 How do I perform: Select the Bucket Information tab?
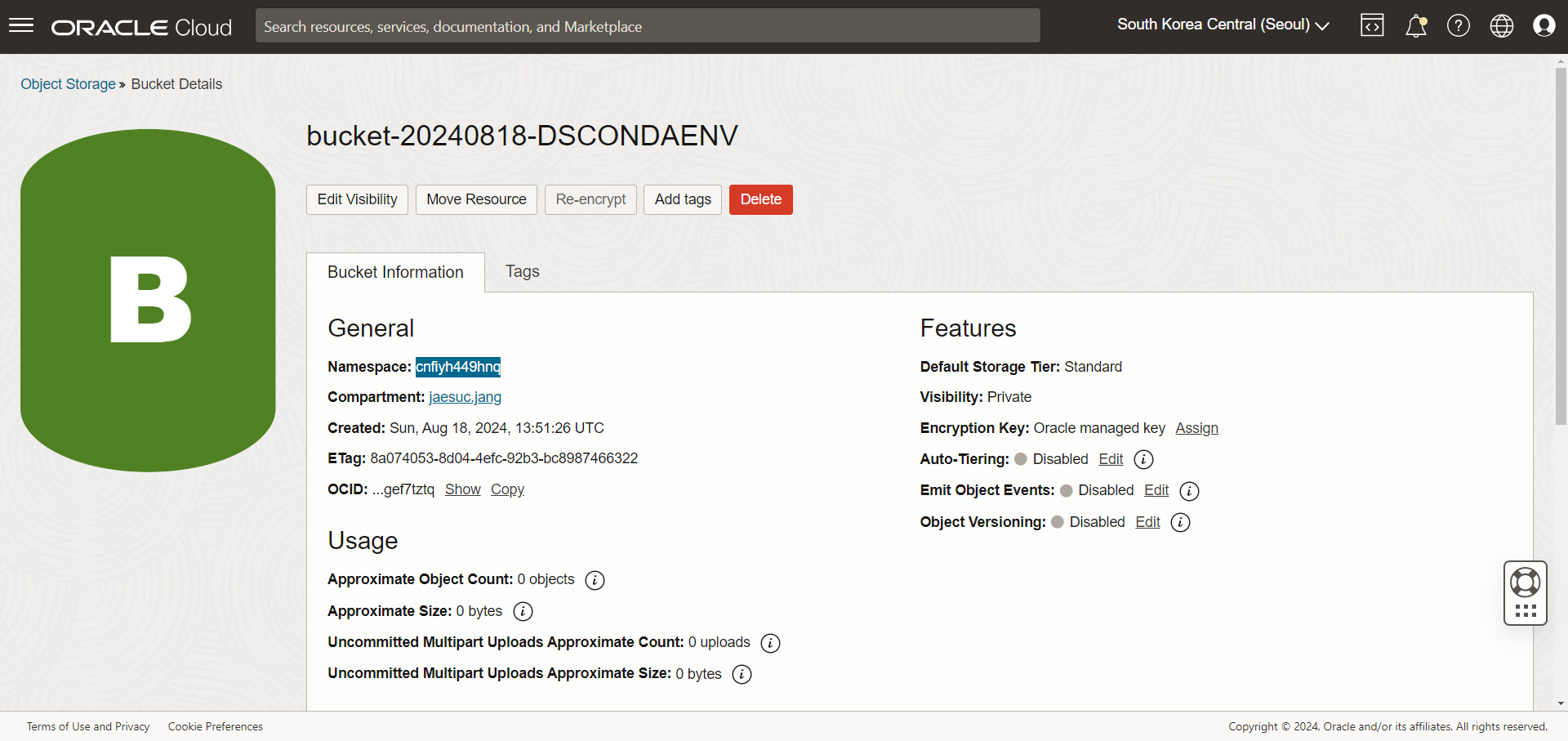click(x=395, y=272)
